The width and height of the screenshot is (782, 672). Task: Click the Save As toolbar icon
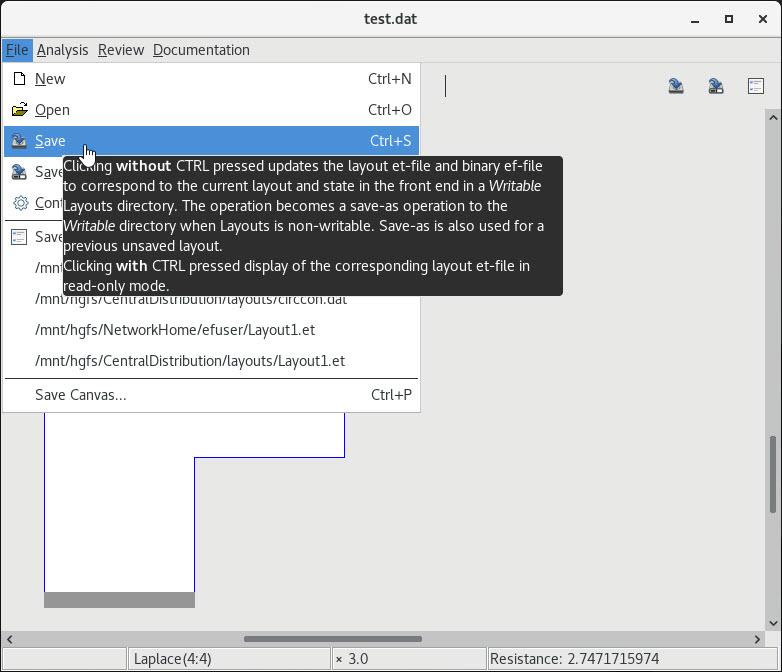[x=716, y=86]
